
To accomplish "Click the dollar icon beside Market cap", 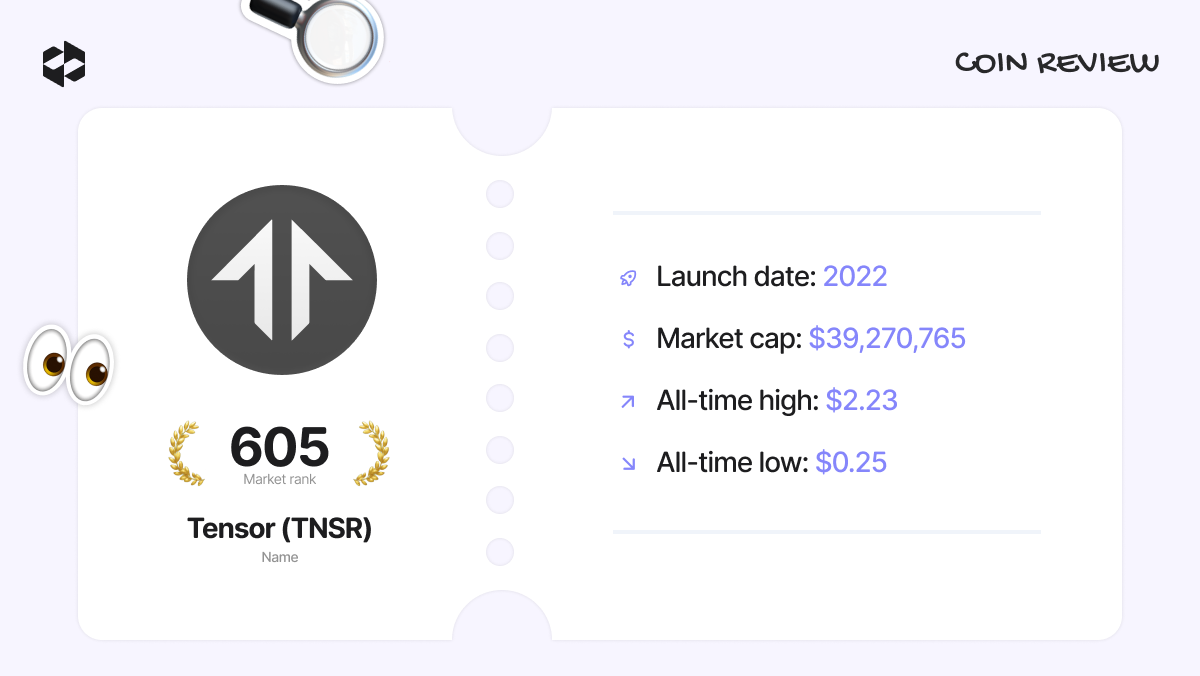I will pyautogui.click(x=628, y=339).
